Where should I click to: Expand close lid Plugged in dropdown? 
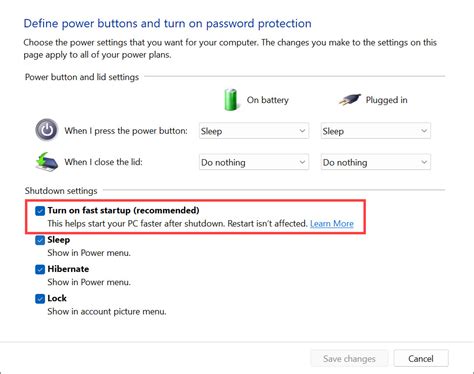pyautogui.click(x=376, y=162)
